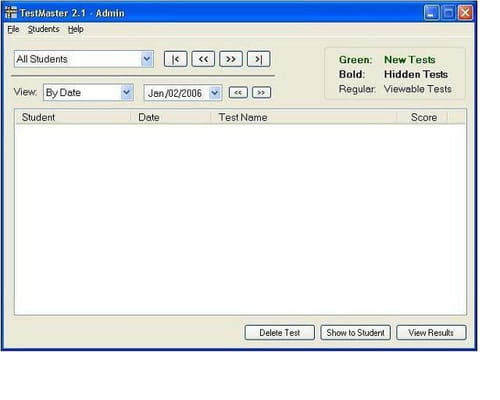Click the Show to Student button

355,333
